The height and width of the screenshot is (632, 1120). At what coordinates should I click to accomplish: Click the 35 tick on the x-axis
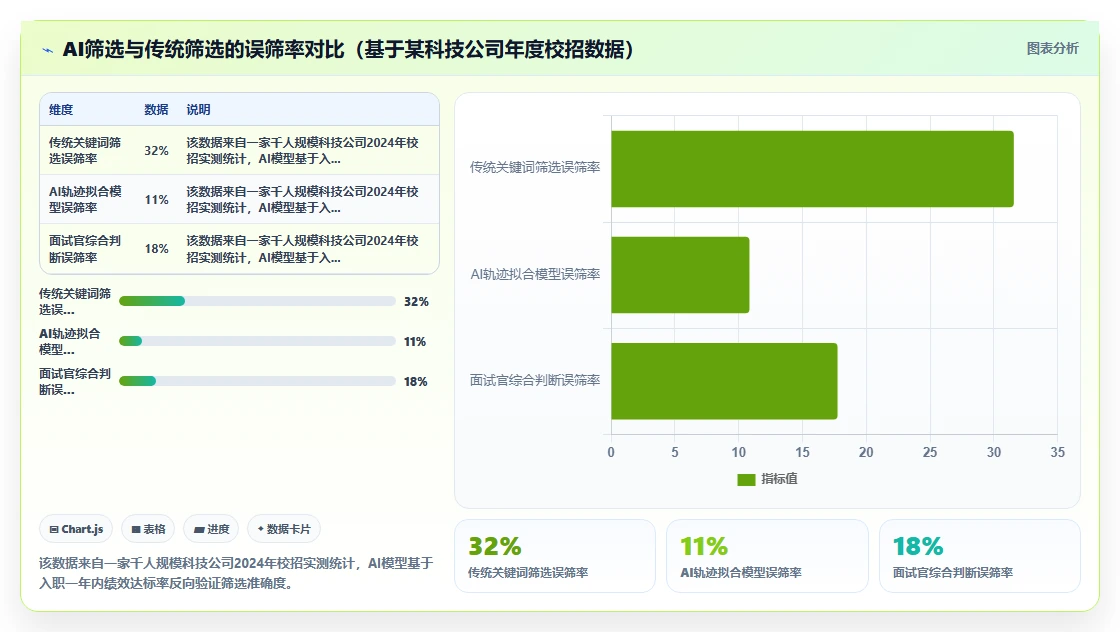1057,452
